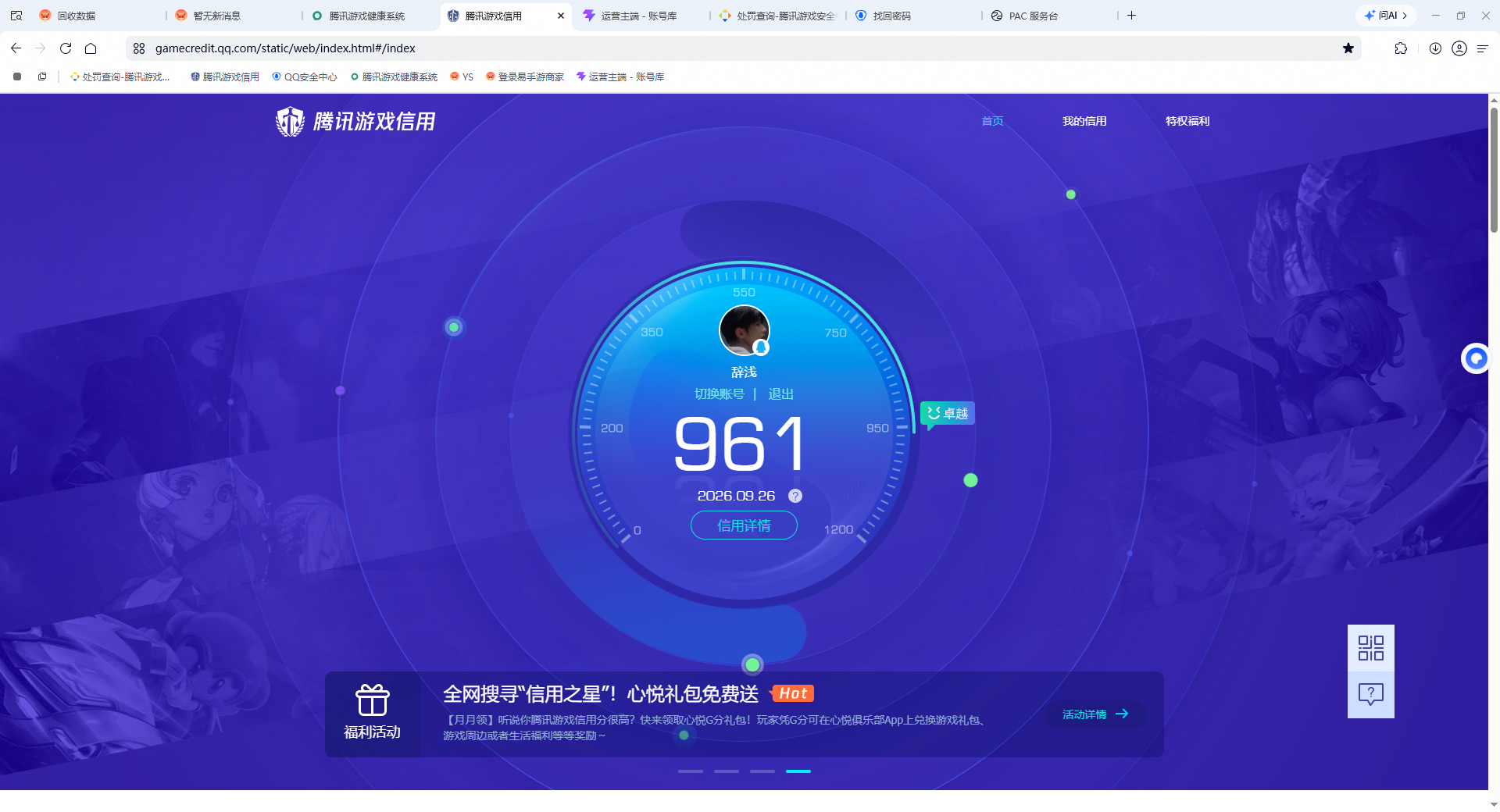Select the 首页 navigation item
The width and height of the screenshot is (1500, 812).
(x=992, y=121)
